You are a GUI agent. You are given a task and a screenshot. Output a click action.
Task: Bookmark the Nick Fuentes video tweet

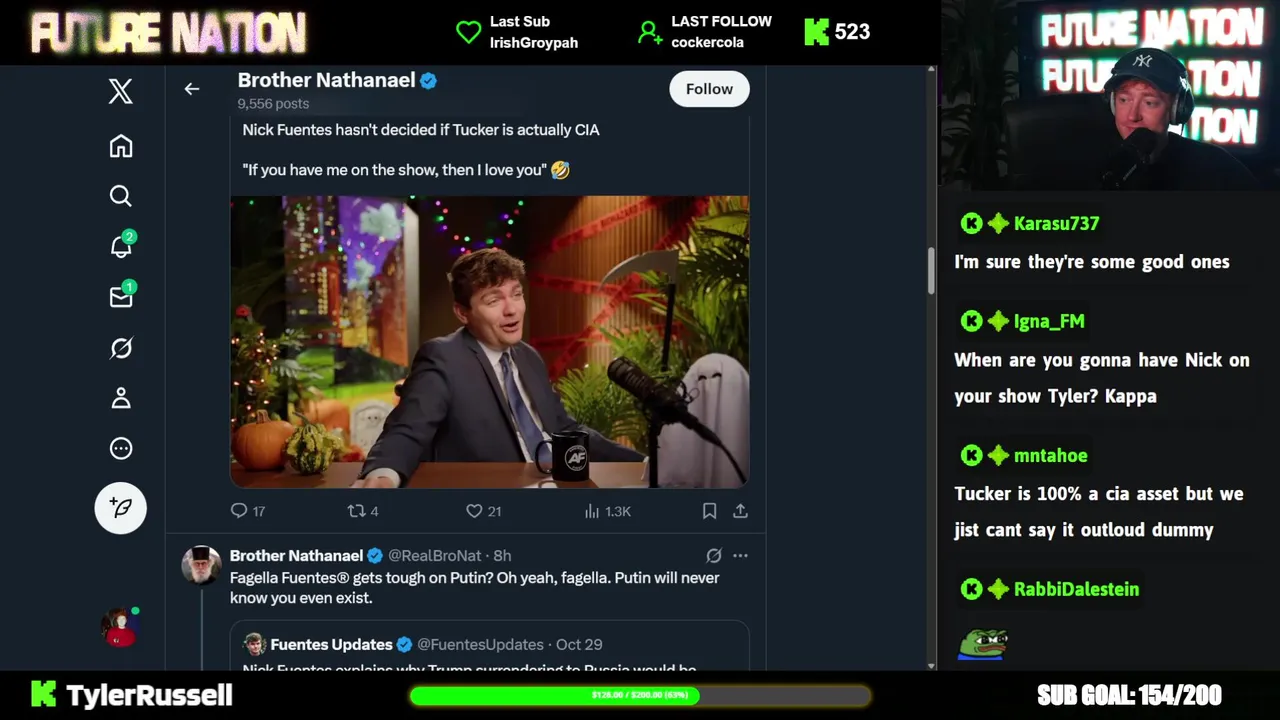(x=709, y=511)
